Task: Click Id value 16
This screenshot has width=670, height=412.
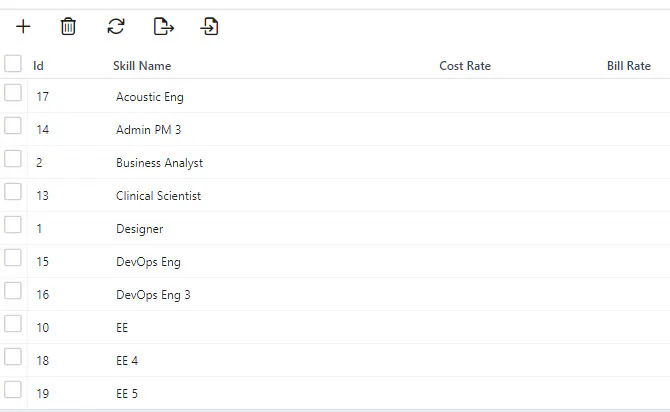Action: point(43,294)
